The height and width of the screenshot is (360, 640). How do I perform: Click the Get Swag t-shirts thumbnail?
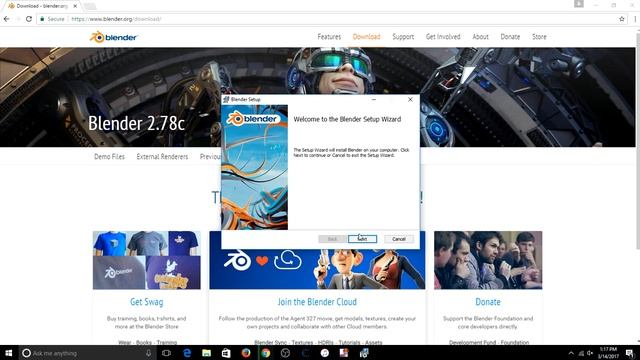coord(147,260)
